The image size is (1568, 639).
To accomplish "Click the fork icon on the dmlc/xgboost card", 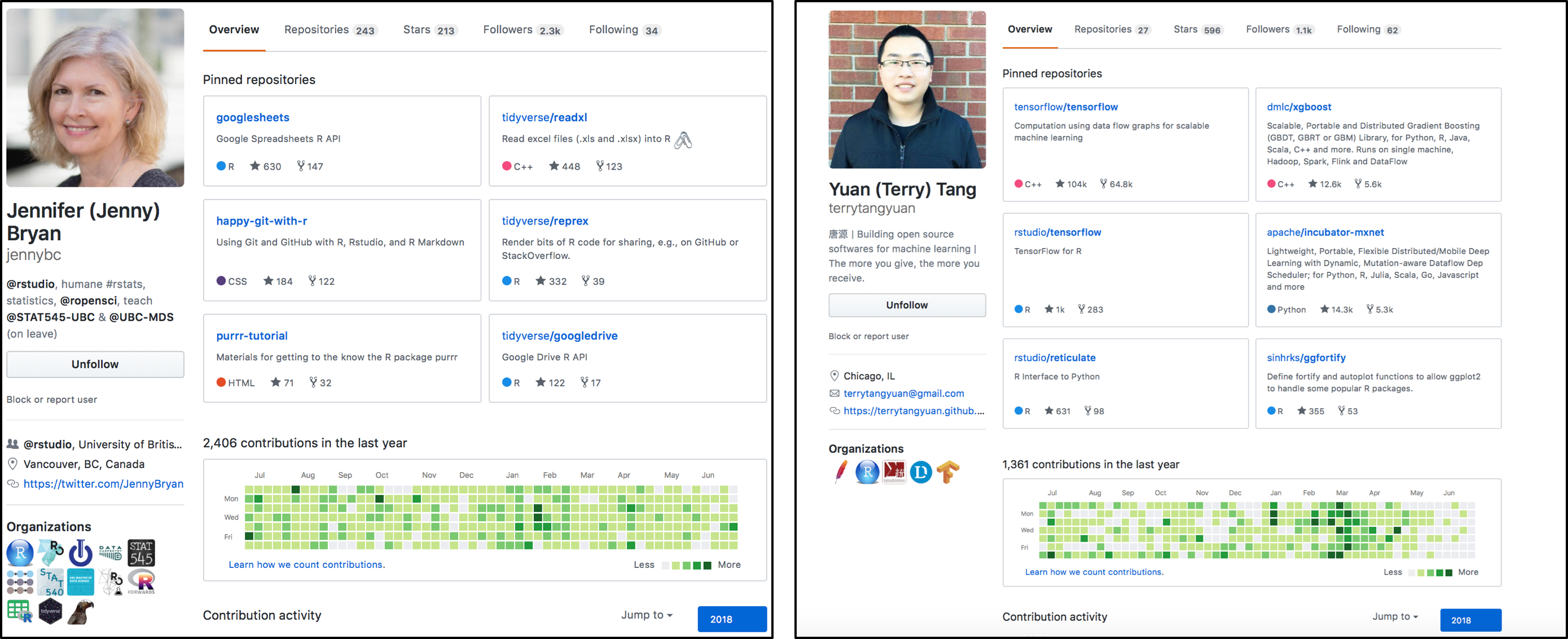I will click(x=1358, y=183).
